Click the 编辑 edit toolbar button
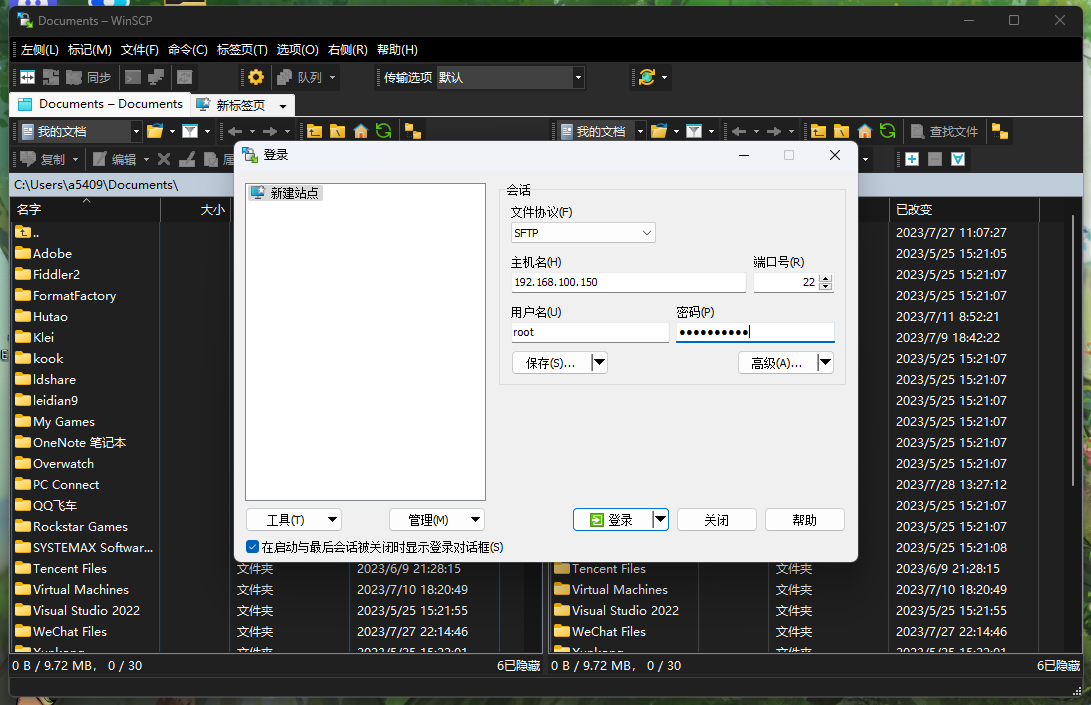1091x705 pixels. point(114,159)
